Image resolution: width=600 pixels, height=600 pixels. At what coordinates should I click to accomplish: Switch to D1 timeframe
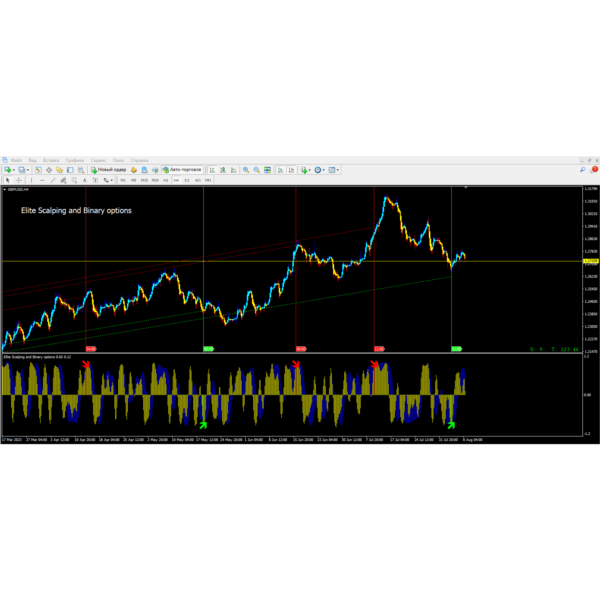tap(187, 180)
